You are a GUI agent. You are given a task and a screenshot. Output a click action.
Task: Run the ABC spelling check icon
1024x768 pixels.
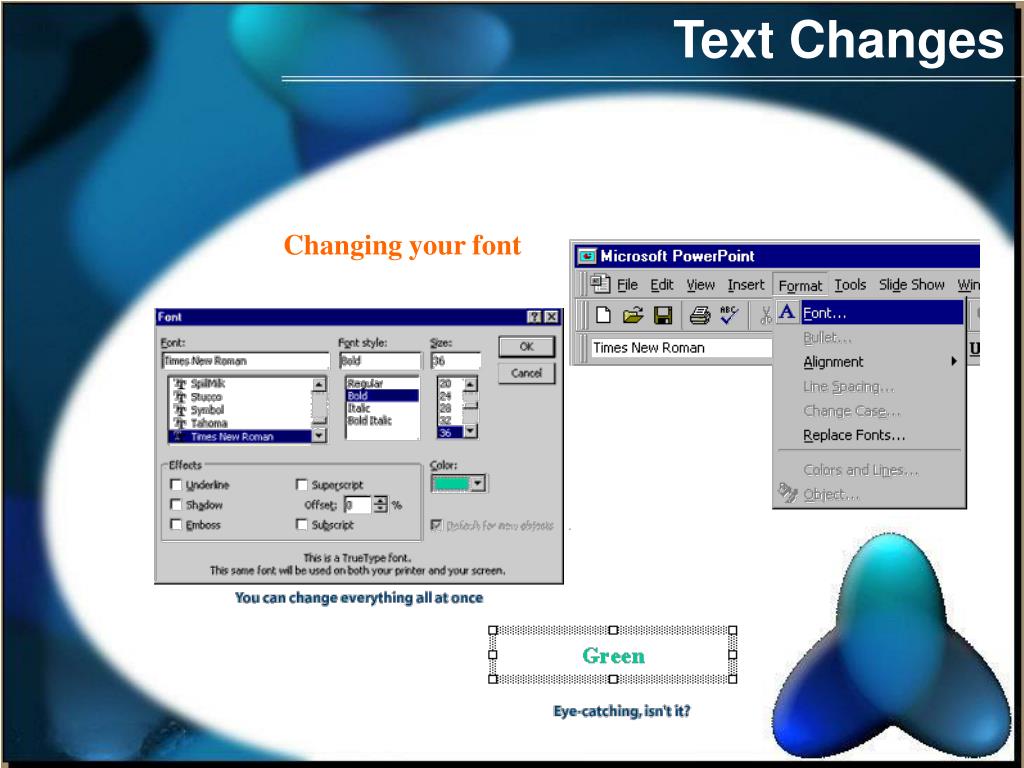729,315
